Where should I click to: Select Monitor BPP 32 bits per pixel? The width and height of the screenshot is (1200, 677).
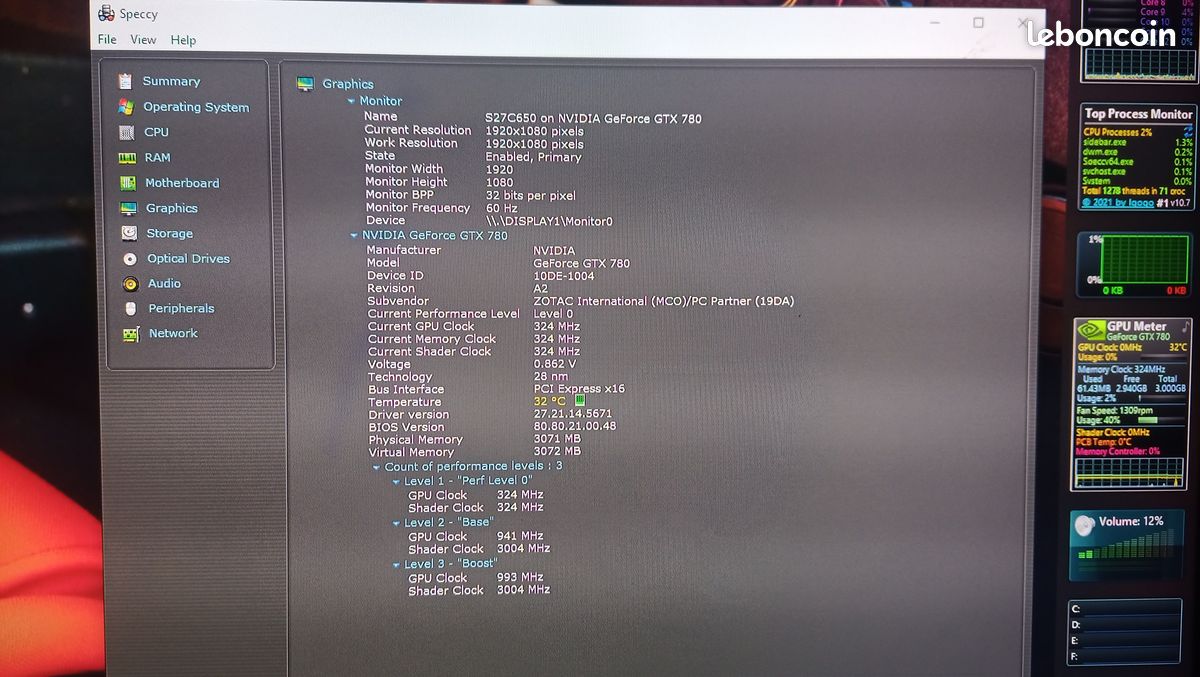click(530, 195)
